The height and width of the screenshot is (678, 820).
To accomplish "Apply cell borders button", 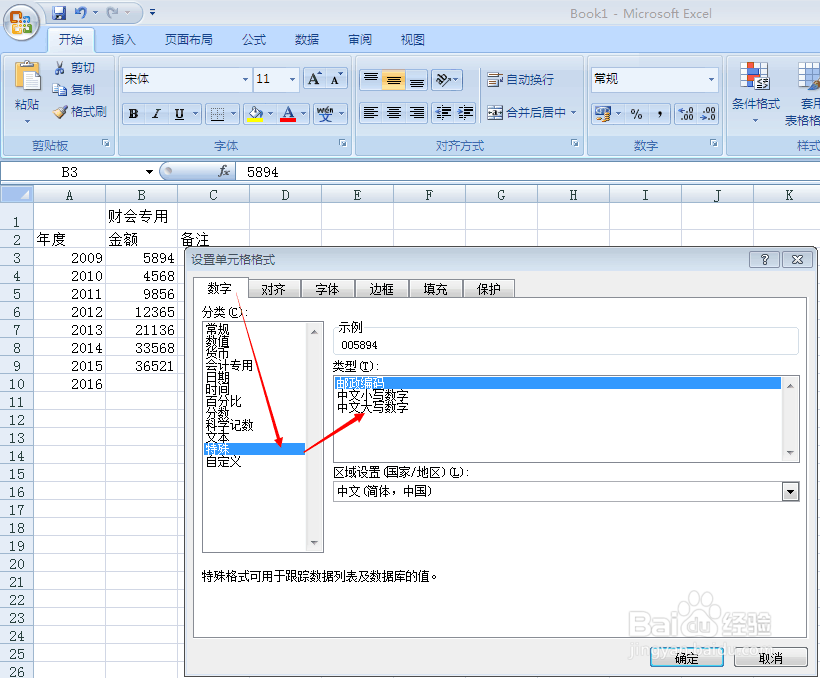I will [x=217, y=114].
